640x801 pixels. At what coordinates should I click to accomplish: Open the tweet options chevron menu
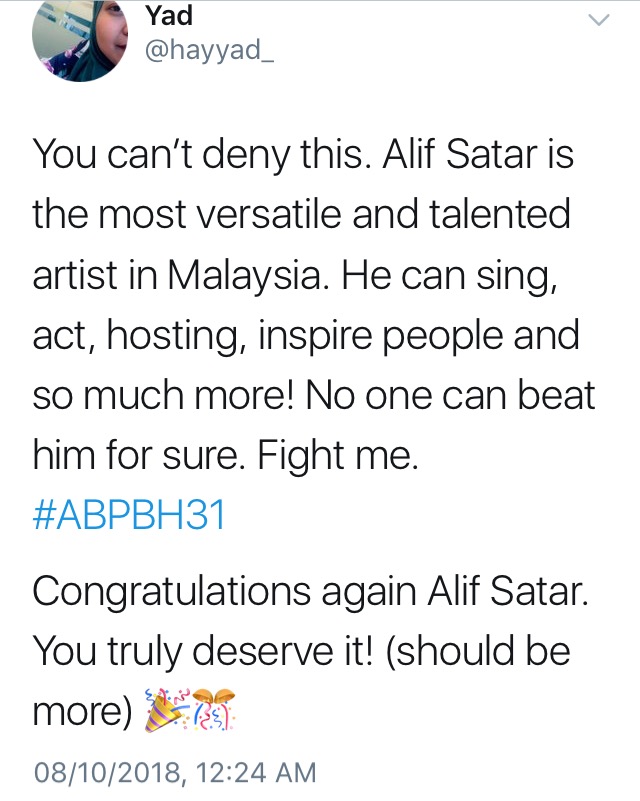[x=599, y=20]
